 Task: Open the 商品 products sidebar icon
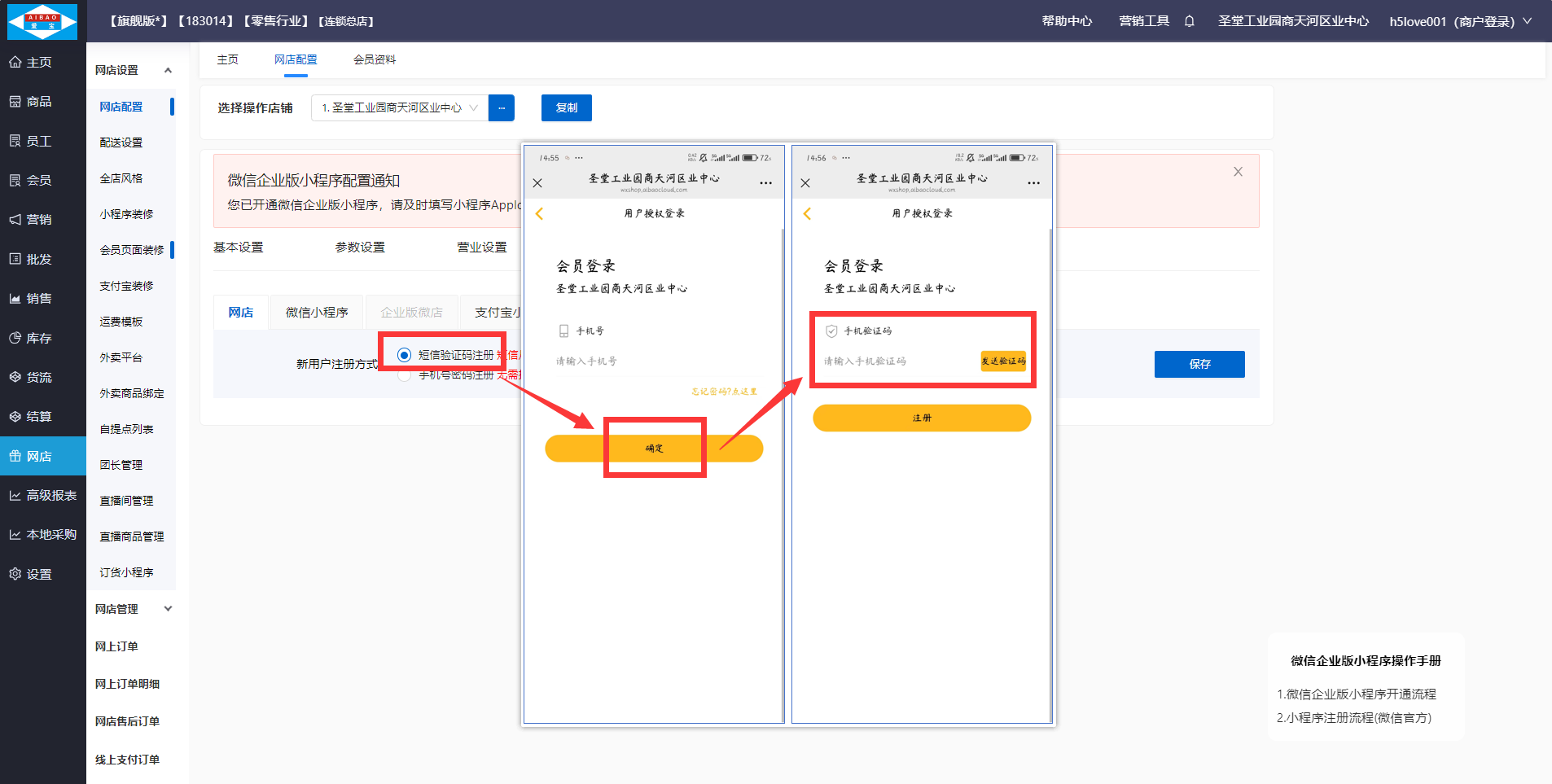pyautogui.click(x=15, y=102)
